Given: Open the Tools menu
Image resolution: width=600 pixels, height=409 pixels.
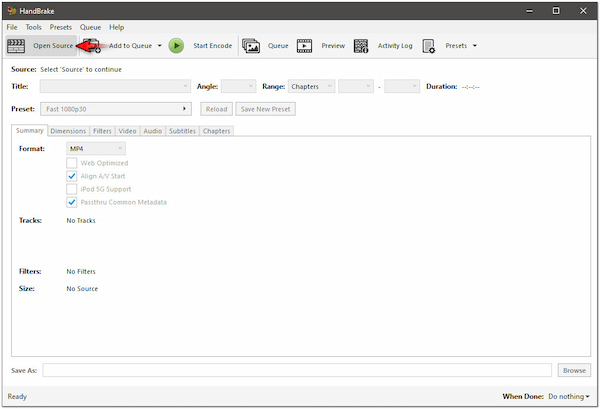Looking at the screenshot, I should (34, 27).
